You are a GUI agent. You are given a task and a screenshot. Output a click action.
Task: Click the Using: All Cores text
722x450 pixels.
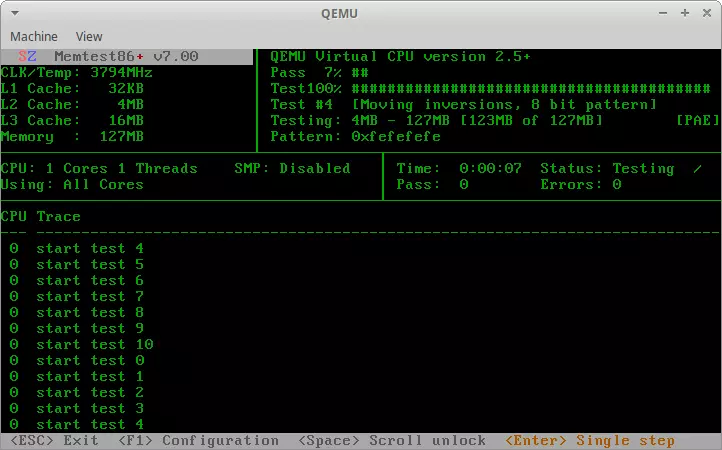(x=72, y=185)
